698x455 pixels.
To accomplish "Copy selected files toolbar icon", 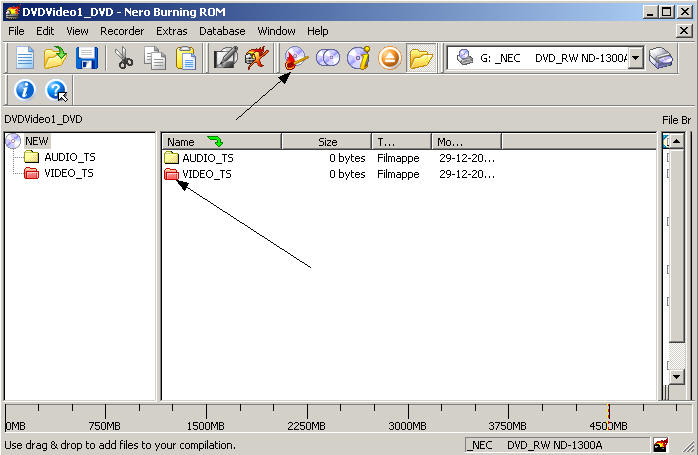I will point(155,58).
